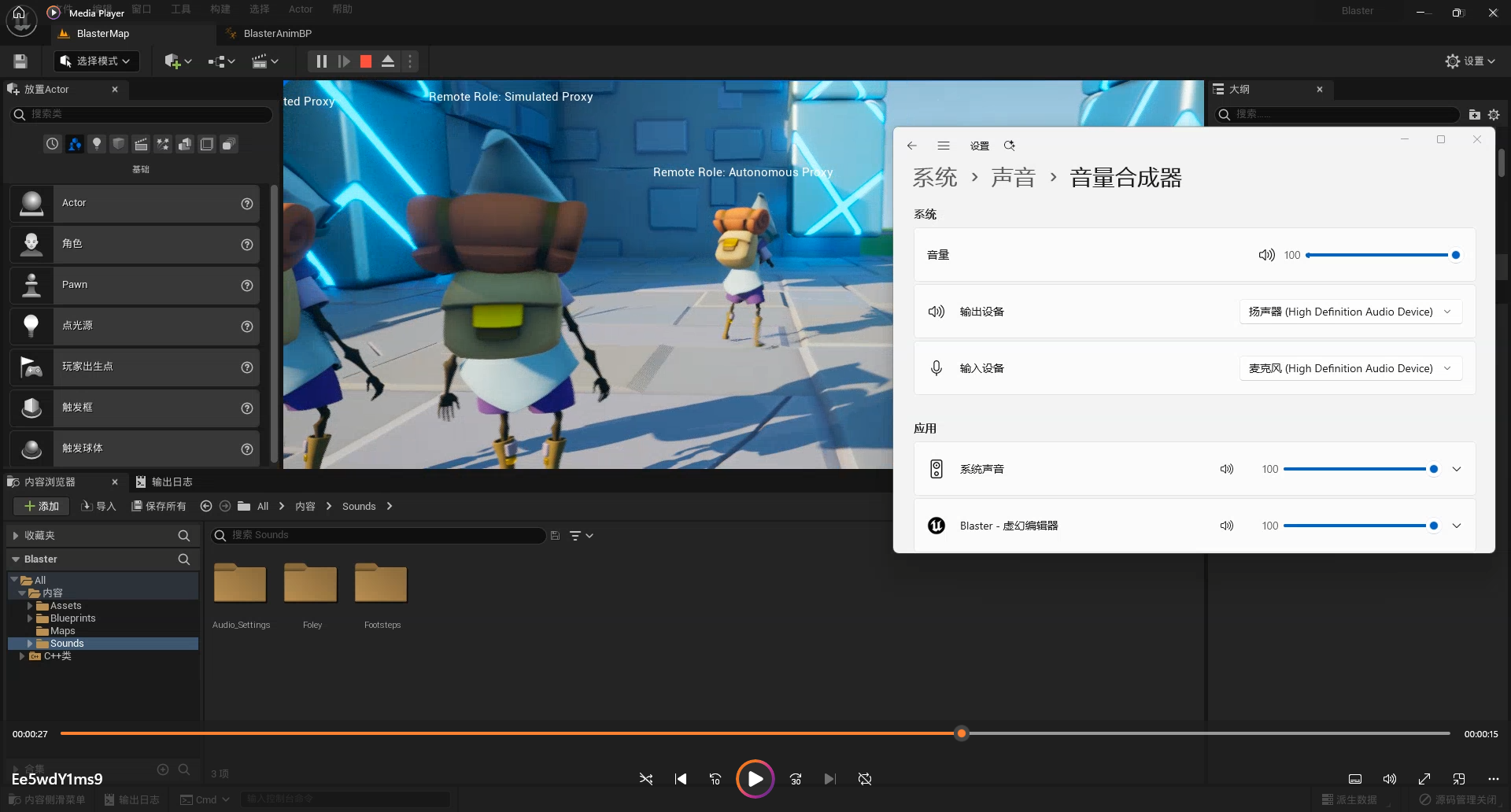Open the Settings hamburger navigation menu

[x=944, y=146]
